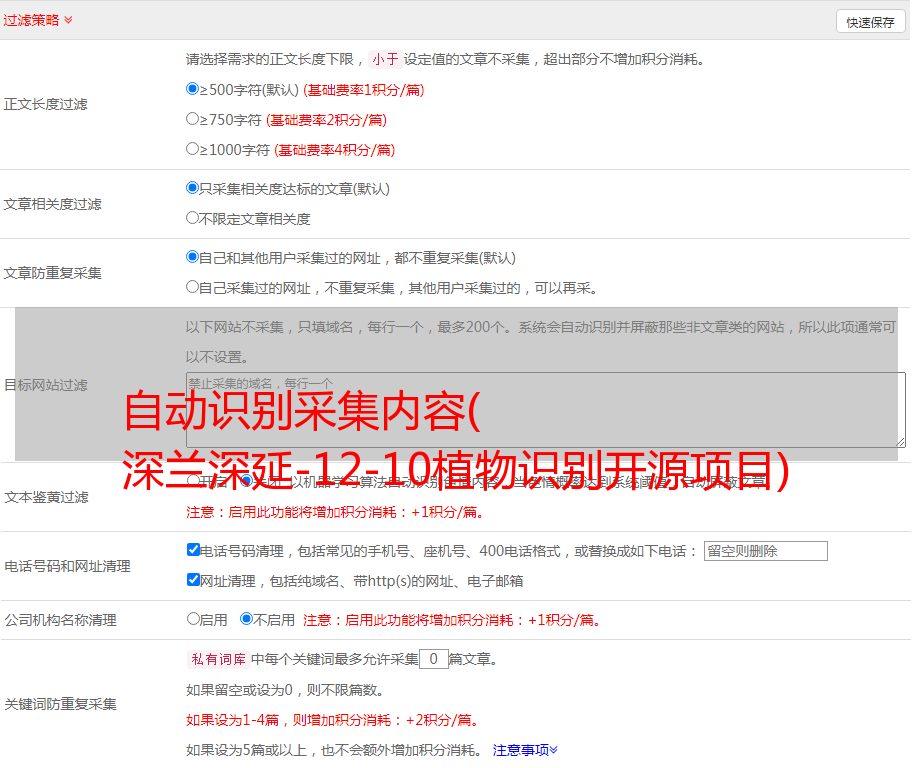Toggle the 电话号码清理 checkbox

(x=194, y=550)
